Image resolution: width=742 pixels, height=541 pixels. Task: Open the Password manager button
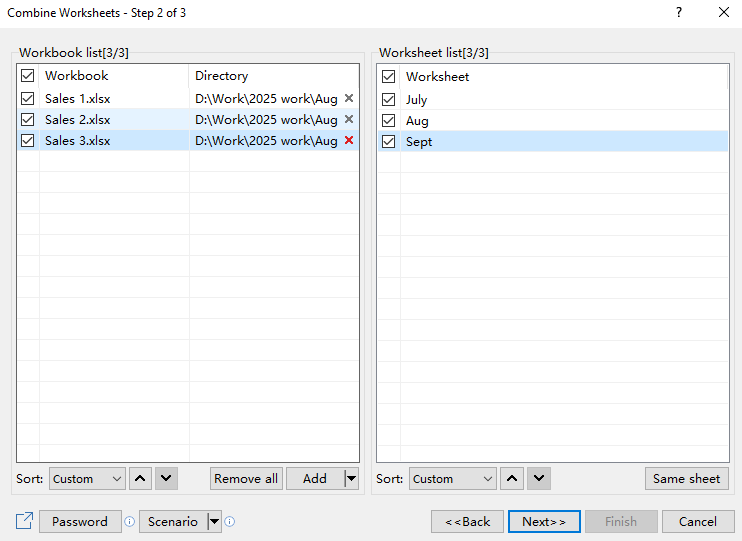coord(80,521)
